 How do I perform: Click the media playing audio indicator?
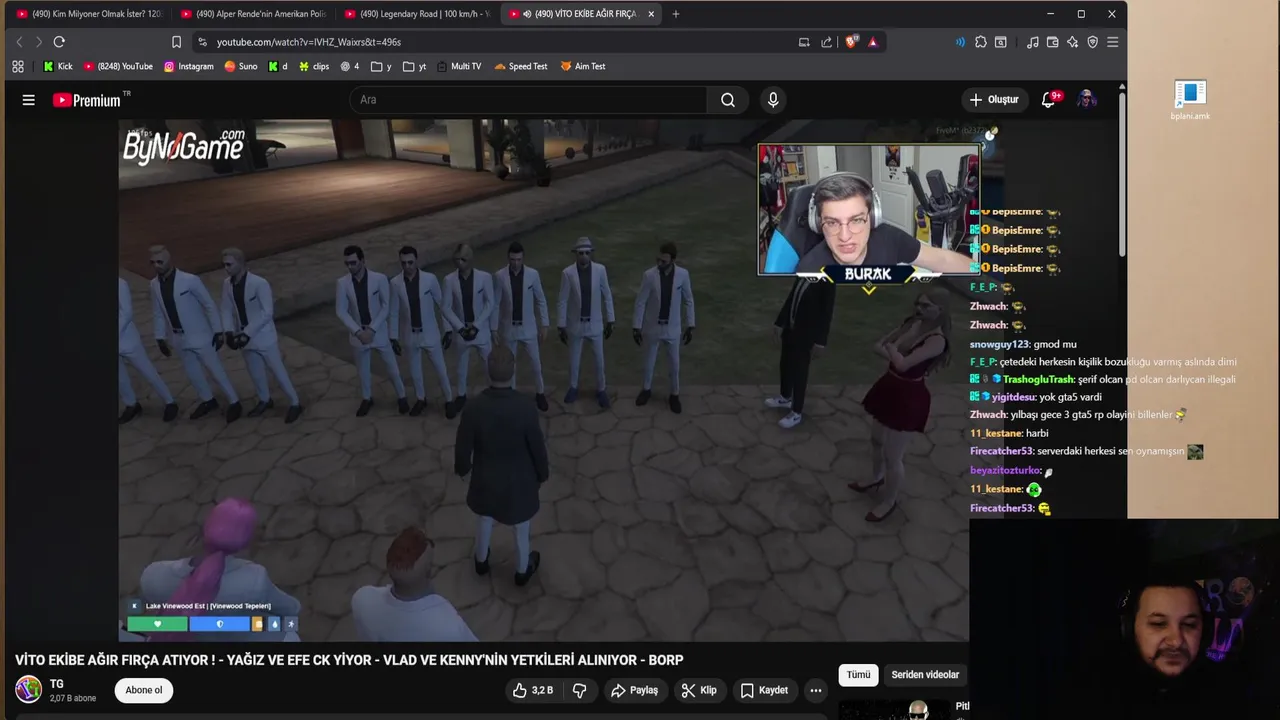(x=961, y=42)
